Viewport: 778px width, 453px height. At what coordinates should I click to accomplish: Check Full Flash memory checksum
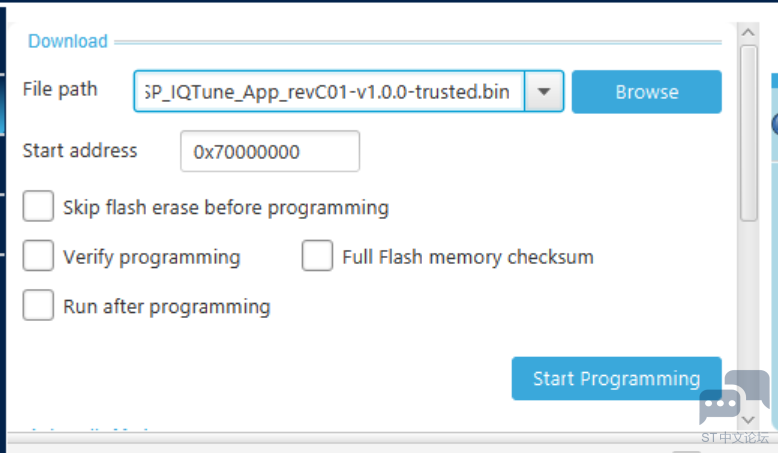click(317, 256)
